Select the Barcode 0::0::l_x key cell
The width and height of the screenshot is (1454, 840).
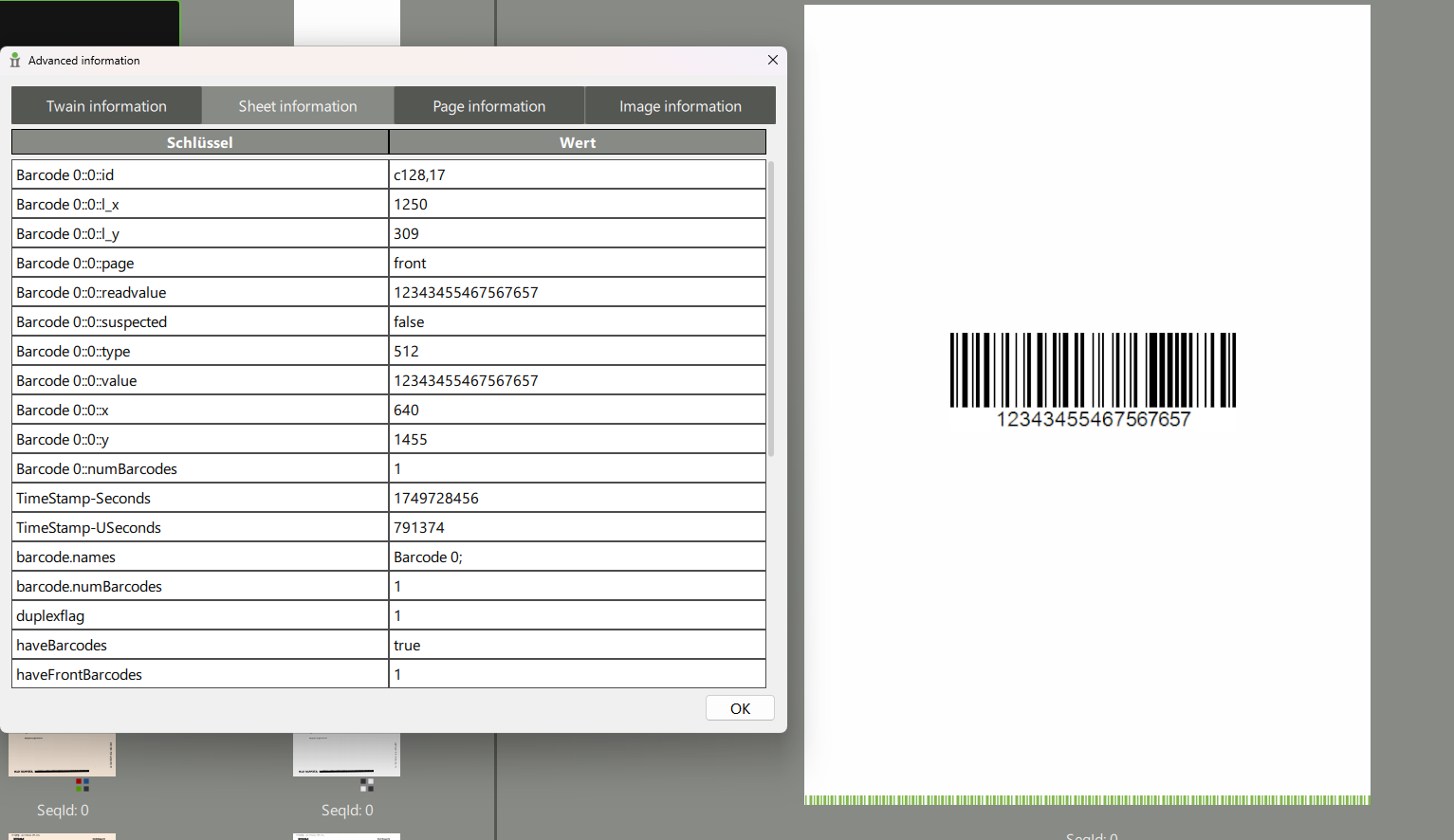pyautogui.click(x=200, y=204)
